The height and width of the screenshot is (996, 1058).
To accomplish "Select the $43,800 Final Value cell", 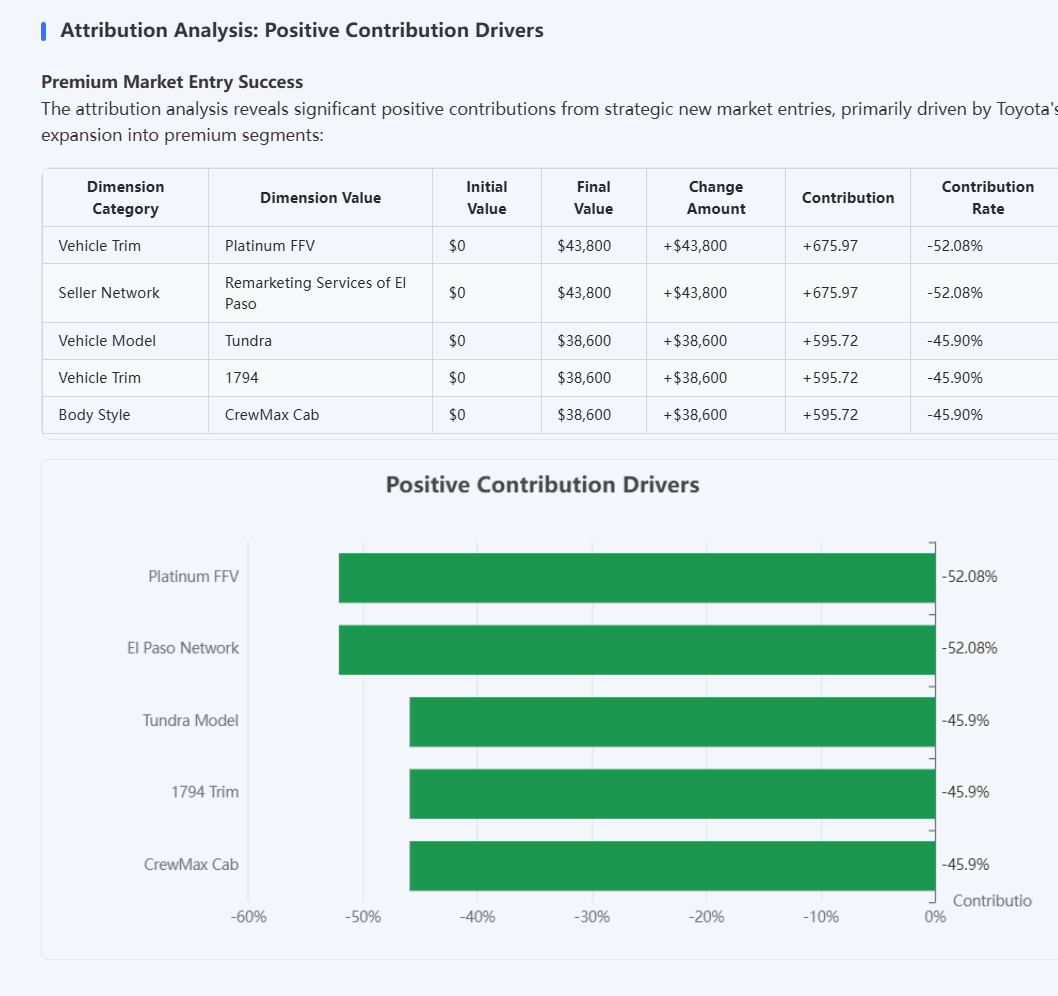I will [593, 245].
